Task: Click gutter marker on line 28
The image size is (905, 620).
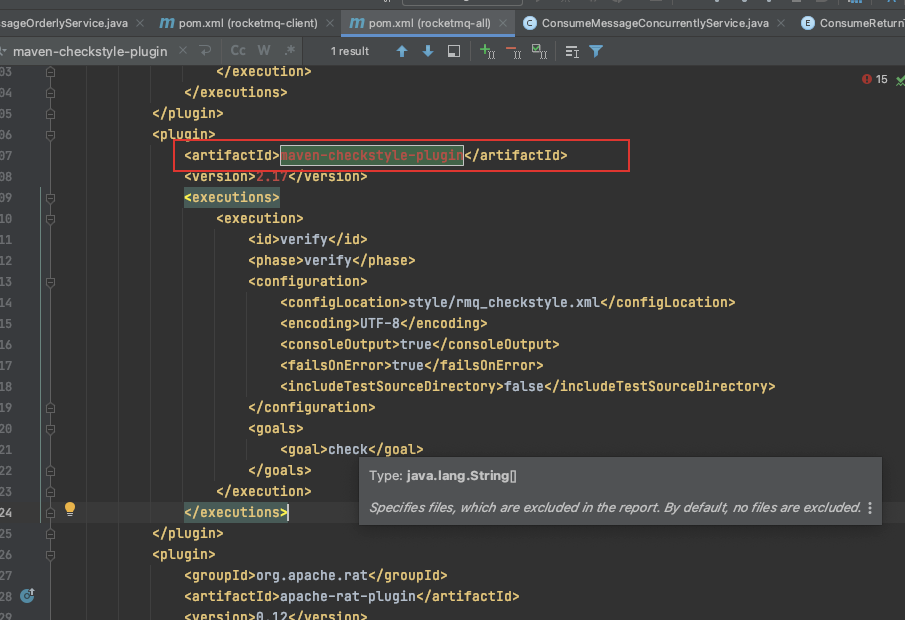Action: [27, 595]
